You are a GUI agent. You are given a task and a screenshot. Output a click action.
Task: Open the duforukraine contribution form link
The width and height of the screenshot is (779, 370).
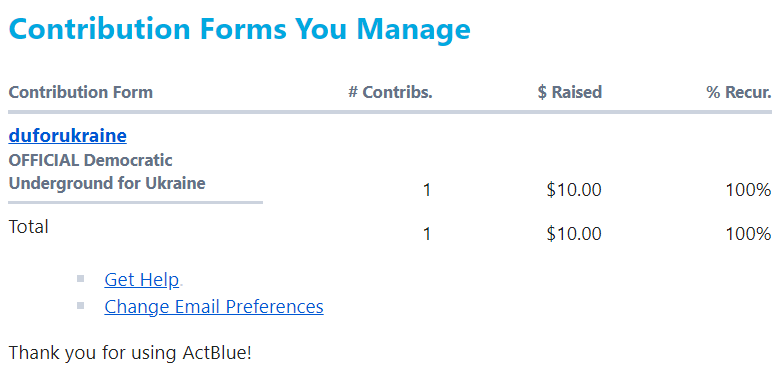tap(68, 136)
